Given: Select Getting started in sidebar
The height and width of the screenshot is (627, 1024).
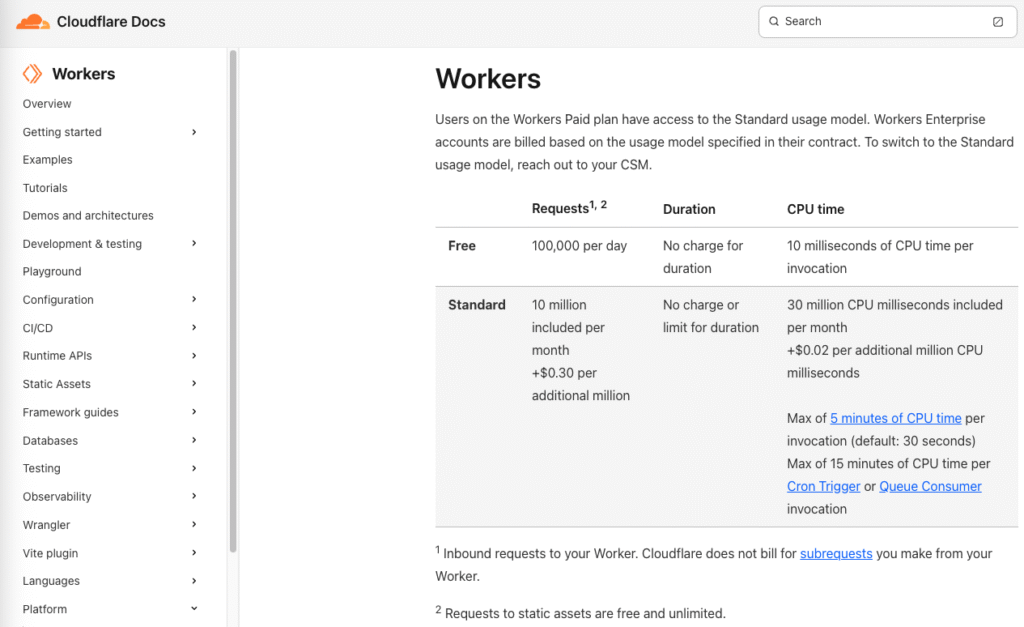Looking at the screenshot, I should 62,132.
